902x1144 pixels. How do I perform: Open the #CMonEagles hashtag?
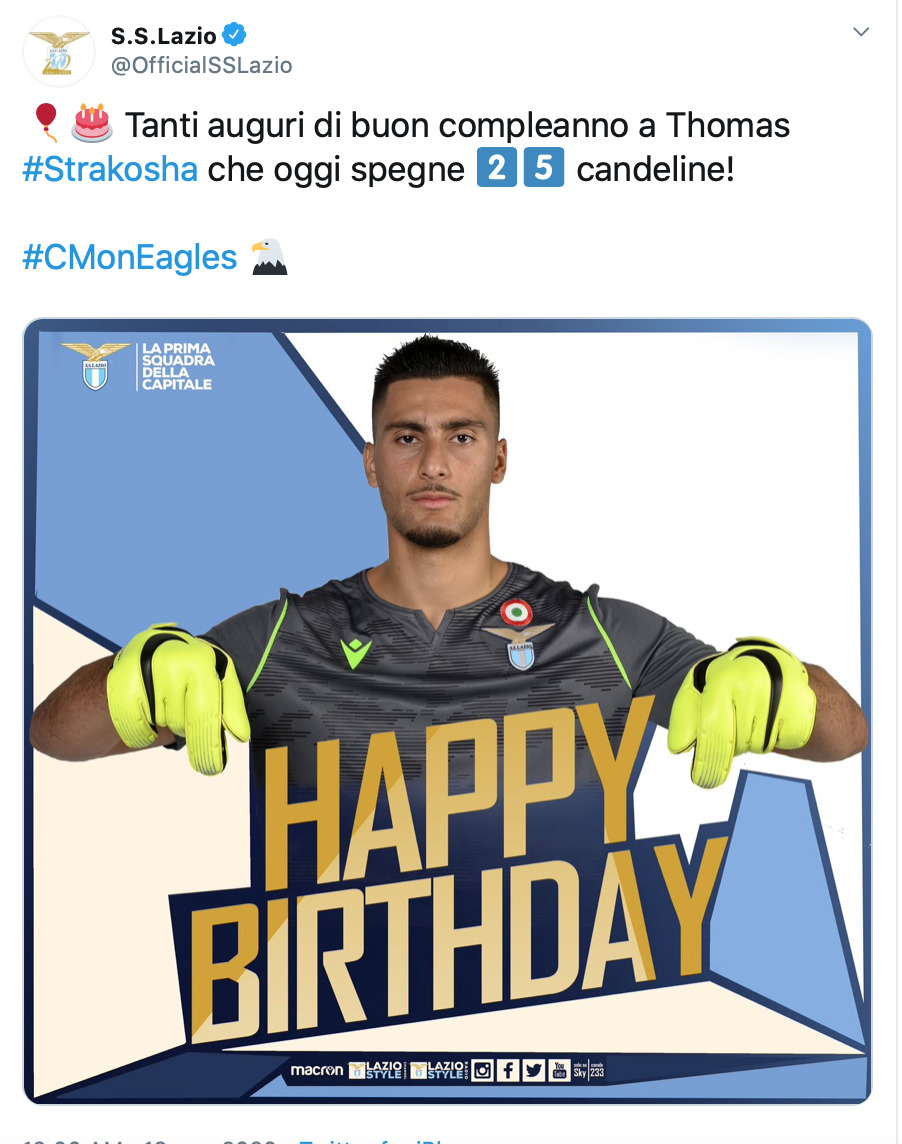tap(130, 257)
